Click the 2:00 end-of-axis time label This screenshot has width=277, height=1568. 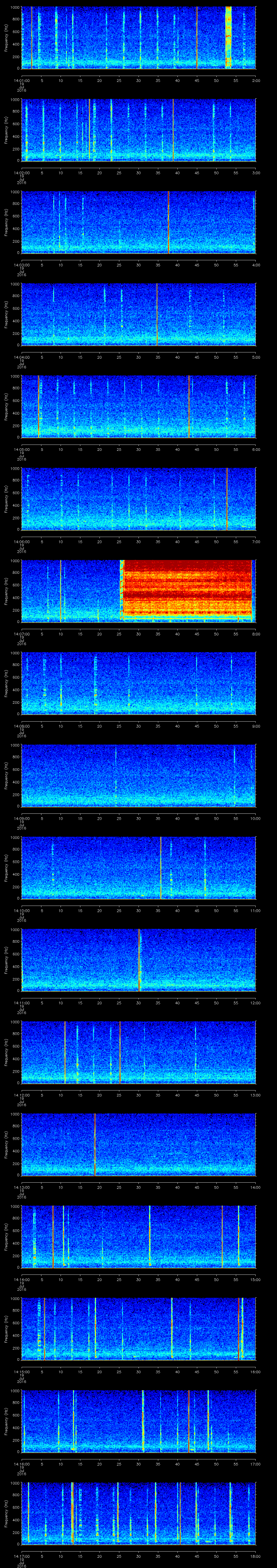tap(256, 80)
